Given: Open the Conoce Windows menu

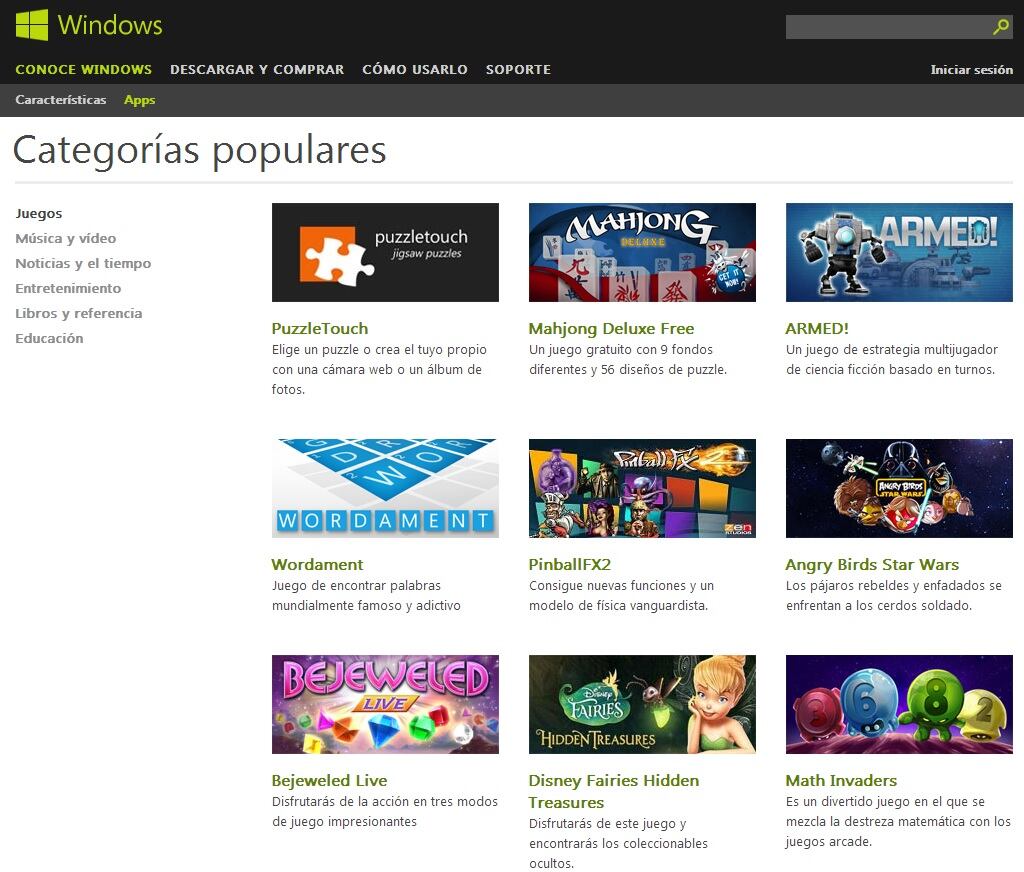Looking at the screenshot, I should (x=84, y=70).
